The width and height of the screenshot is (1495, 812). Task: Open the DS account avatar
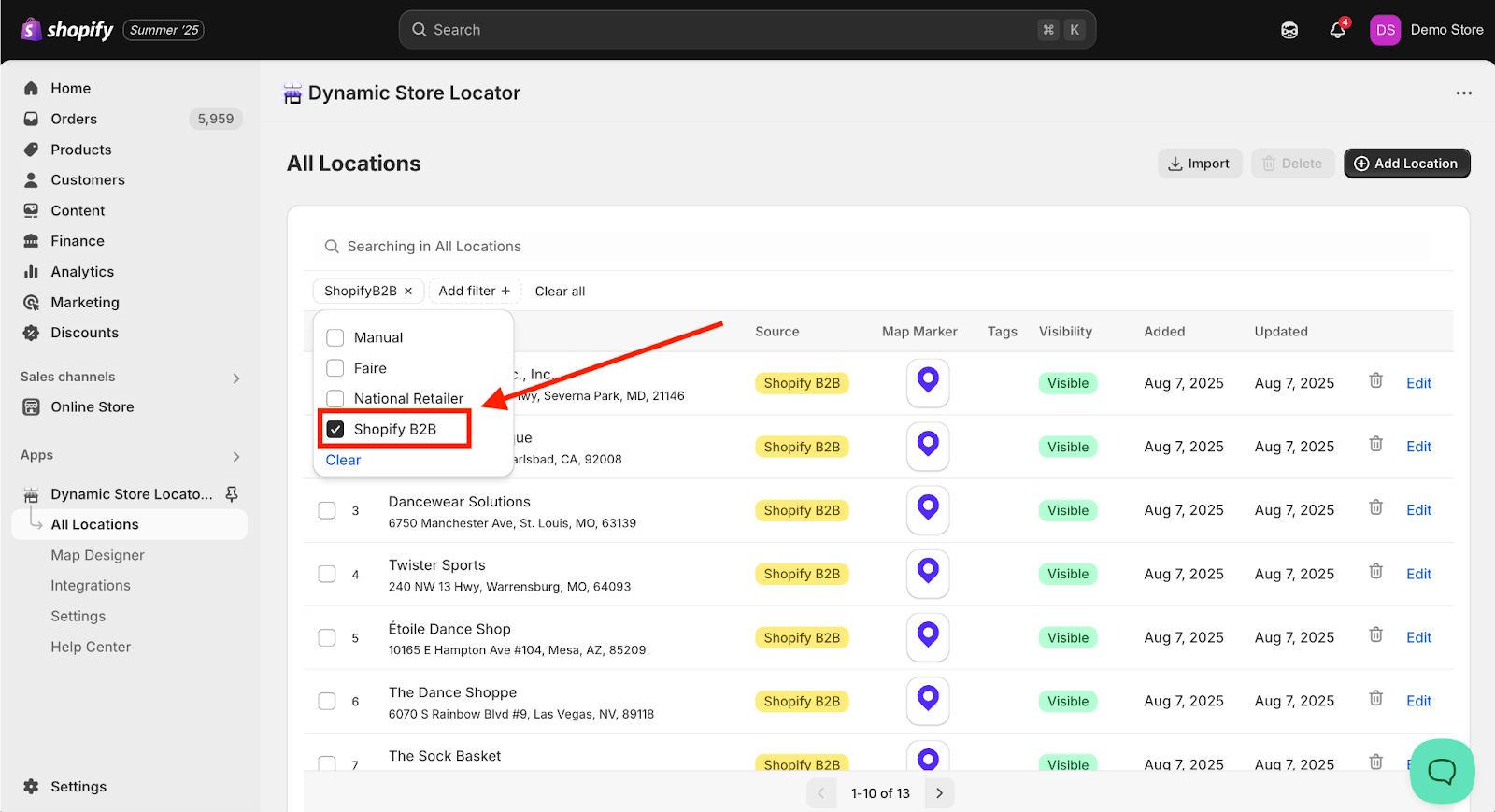[1386, 30]
